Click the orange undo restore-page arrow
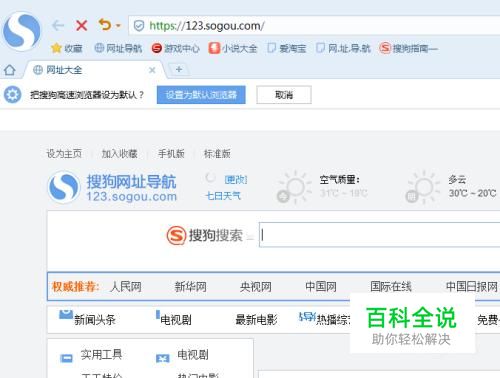 tap(105, 25)
